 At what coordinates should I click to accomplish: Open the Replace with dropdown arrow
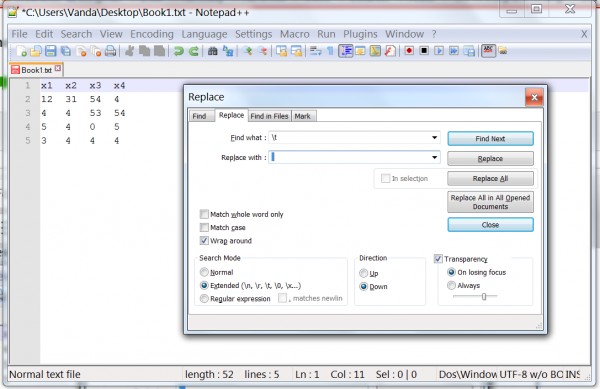(434, 157)
